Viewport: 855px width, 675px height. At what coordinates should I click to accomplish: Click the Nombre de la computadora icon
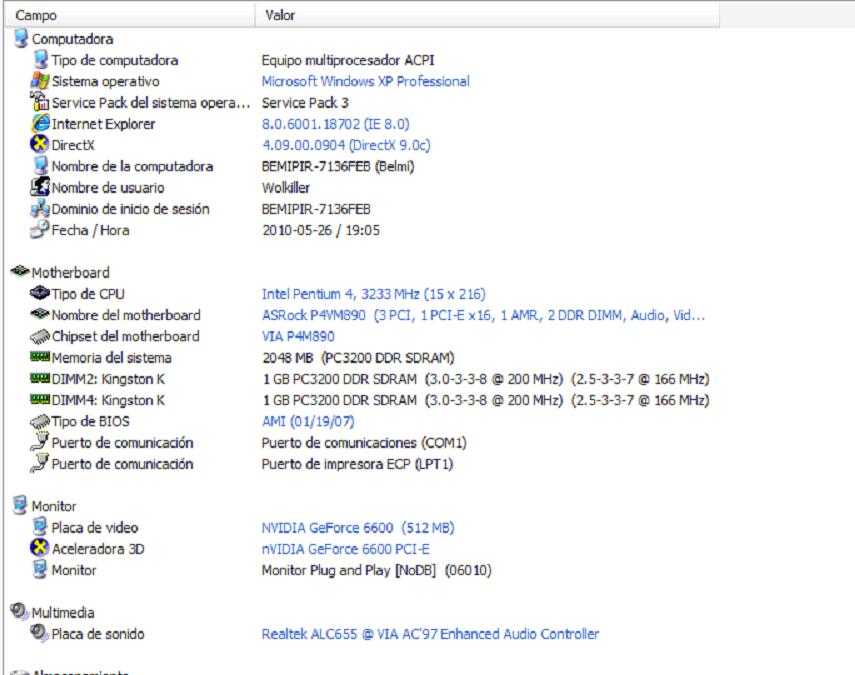pyautogui.click(x=40, y=166)
